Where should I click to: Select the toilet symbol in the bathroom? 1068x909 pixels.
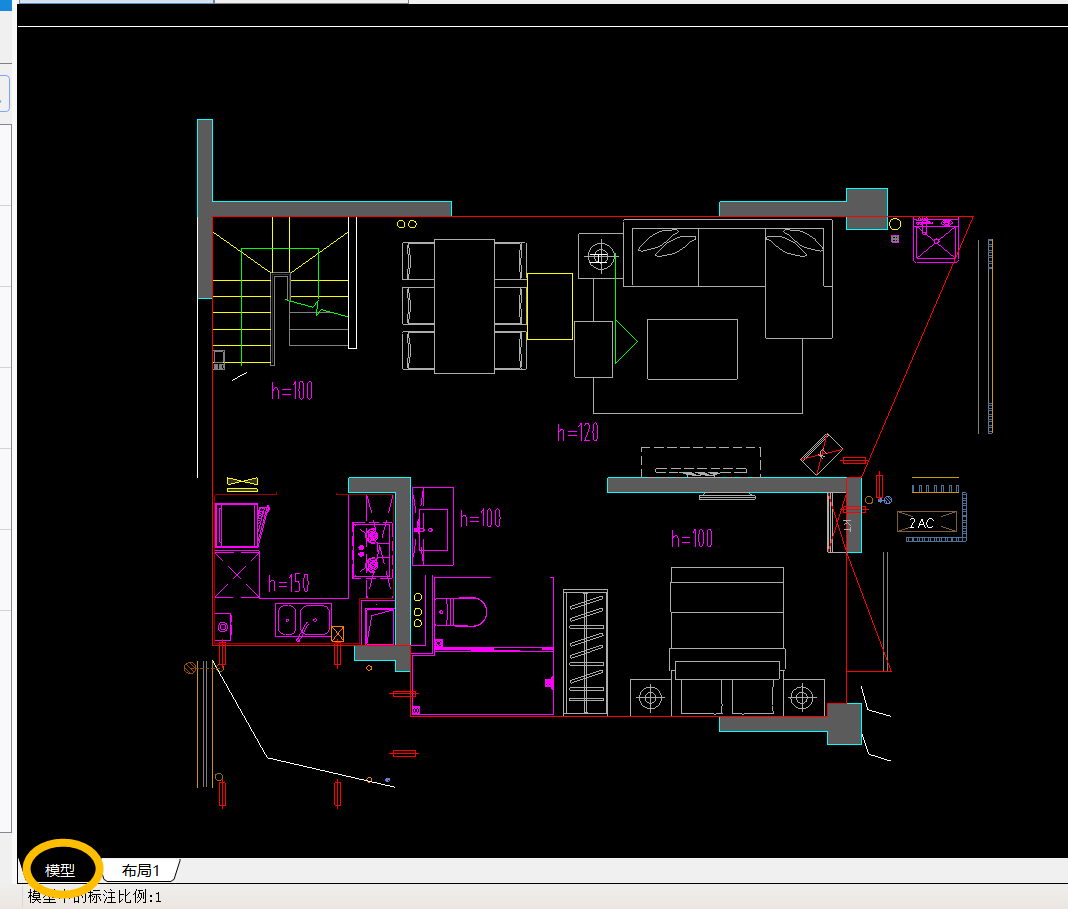point(461,611)
